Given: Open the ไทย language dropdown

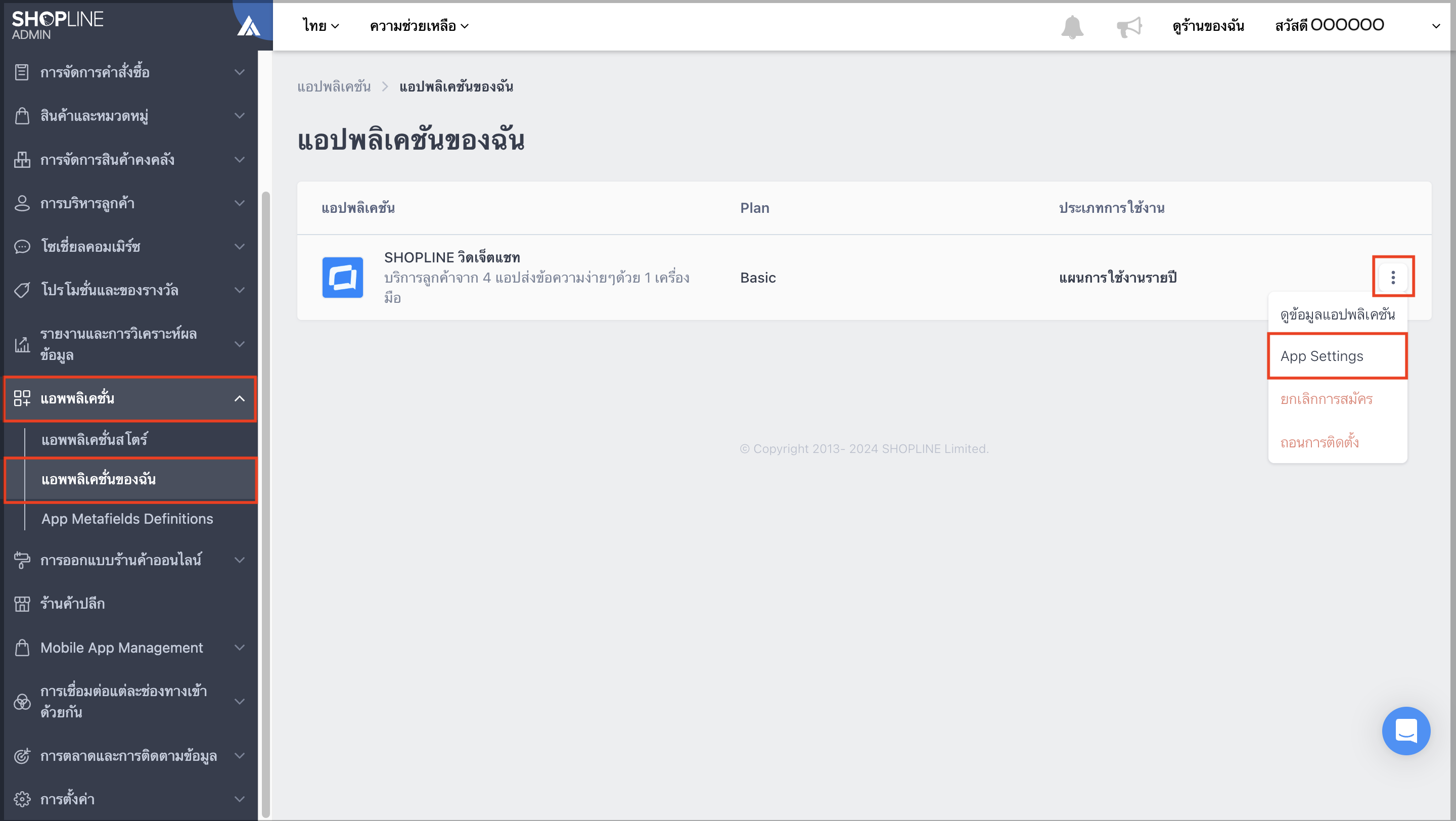Looking at the screenshot, I should click(x=321, y=26).
